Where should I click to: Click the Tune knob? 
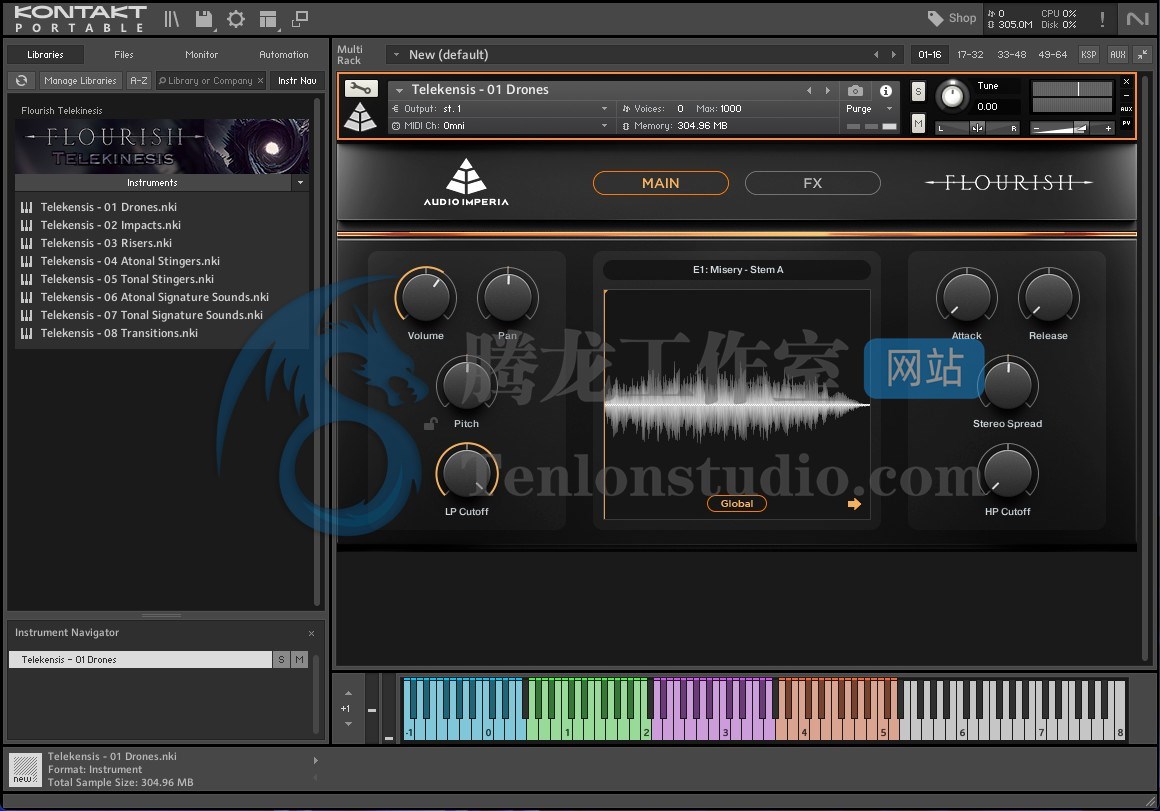(952, 96)
